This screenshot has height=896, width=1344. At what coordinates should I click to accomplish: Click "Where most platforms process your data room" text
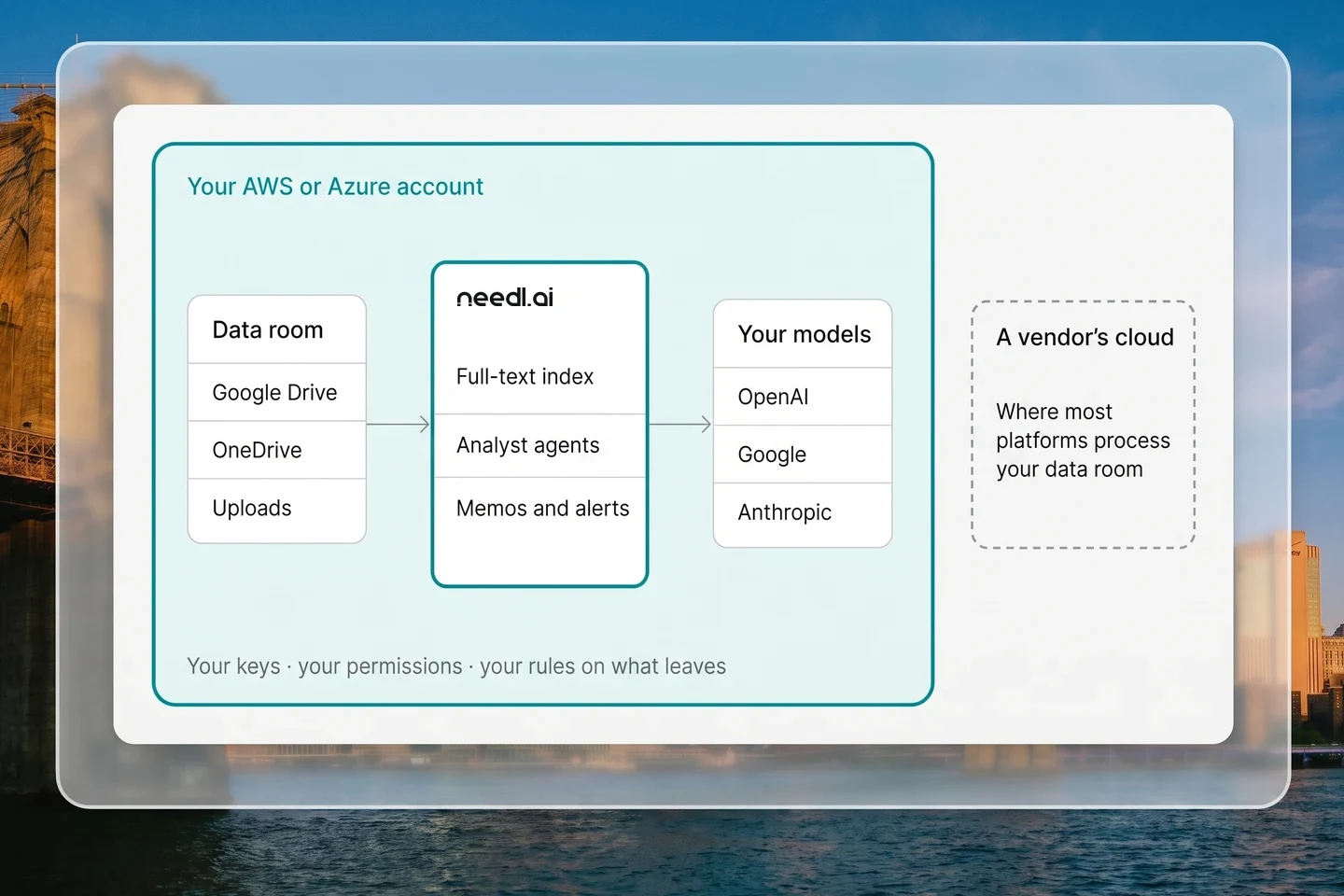click(1083, 441)
